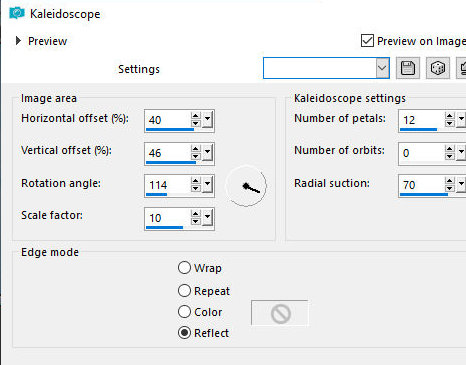The image size is (466, 365).
Task: Click the rotation angle dial control
Action: click(x=246, y=186)
